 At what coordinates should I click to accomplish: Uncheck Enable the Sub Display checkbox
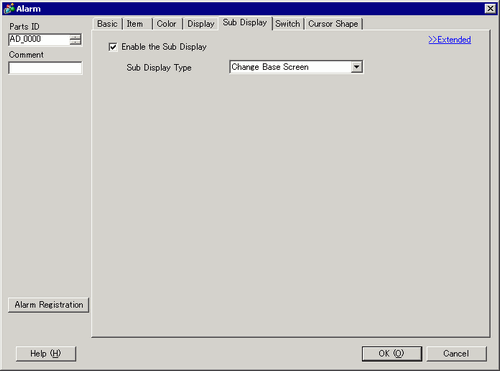tap(113, 47)
